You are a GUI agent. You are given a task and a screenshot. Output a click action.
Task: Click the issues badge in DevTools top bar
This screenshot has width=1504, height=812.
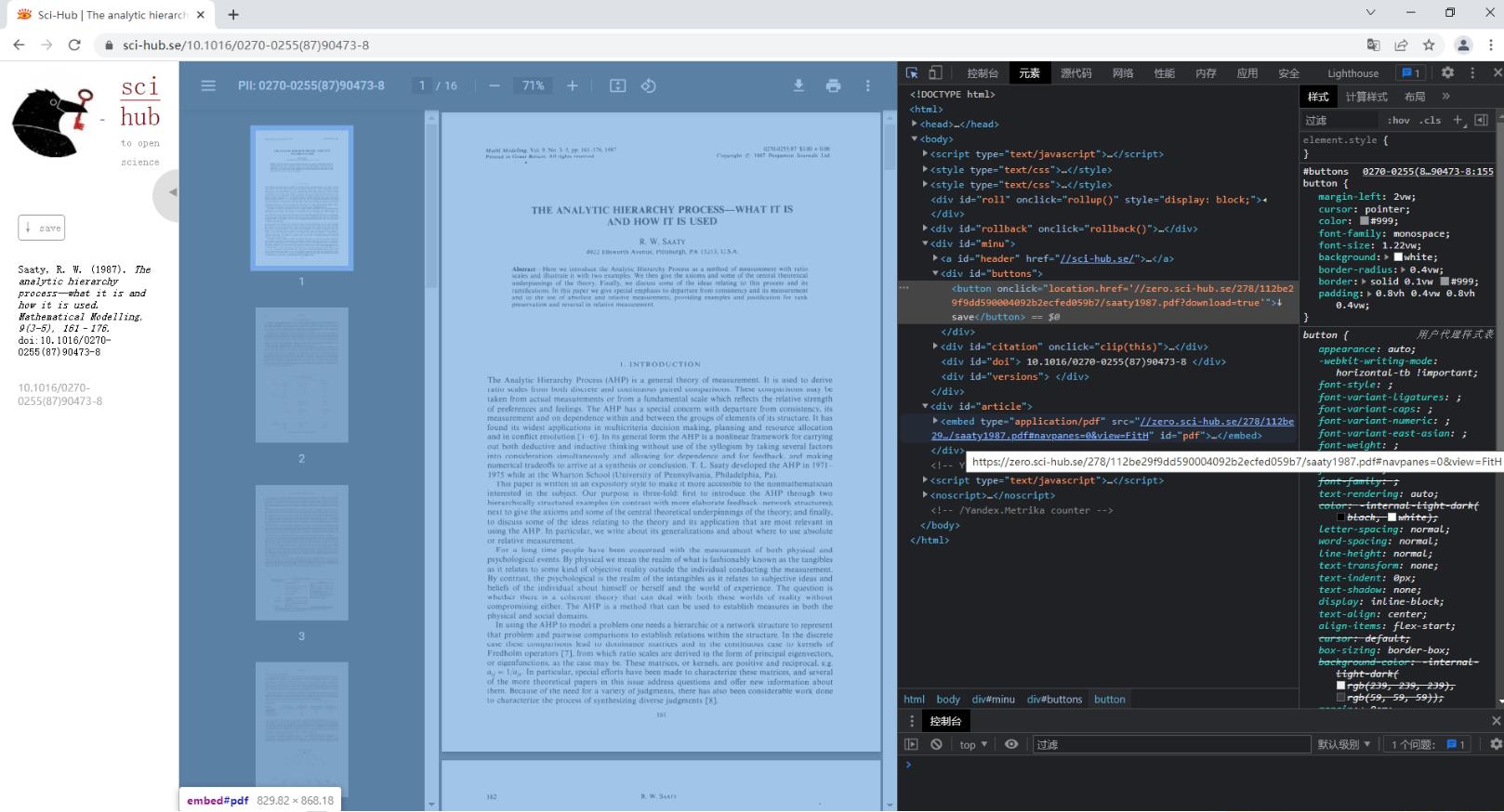click(1410, 72)
